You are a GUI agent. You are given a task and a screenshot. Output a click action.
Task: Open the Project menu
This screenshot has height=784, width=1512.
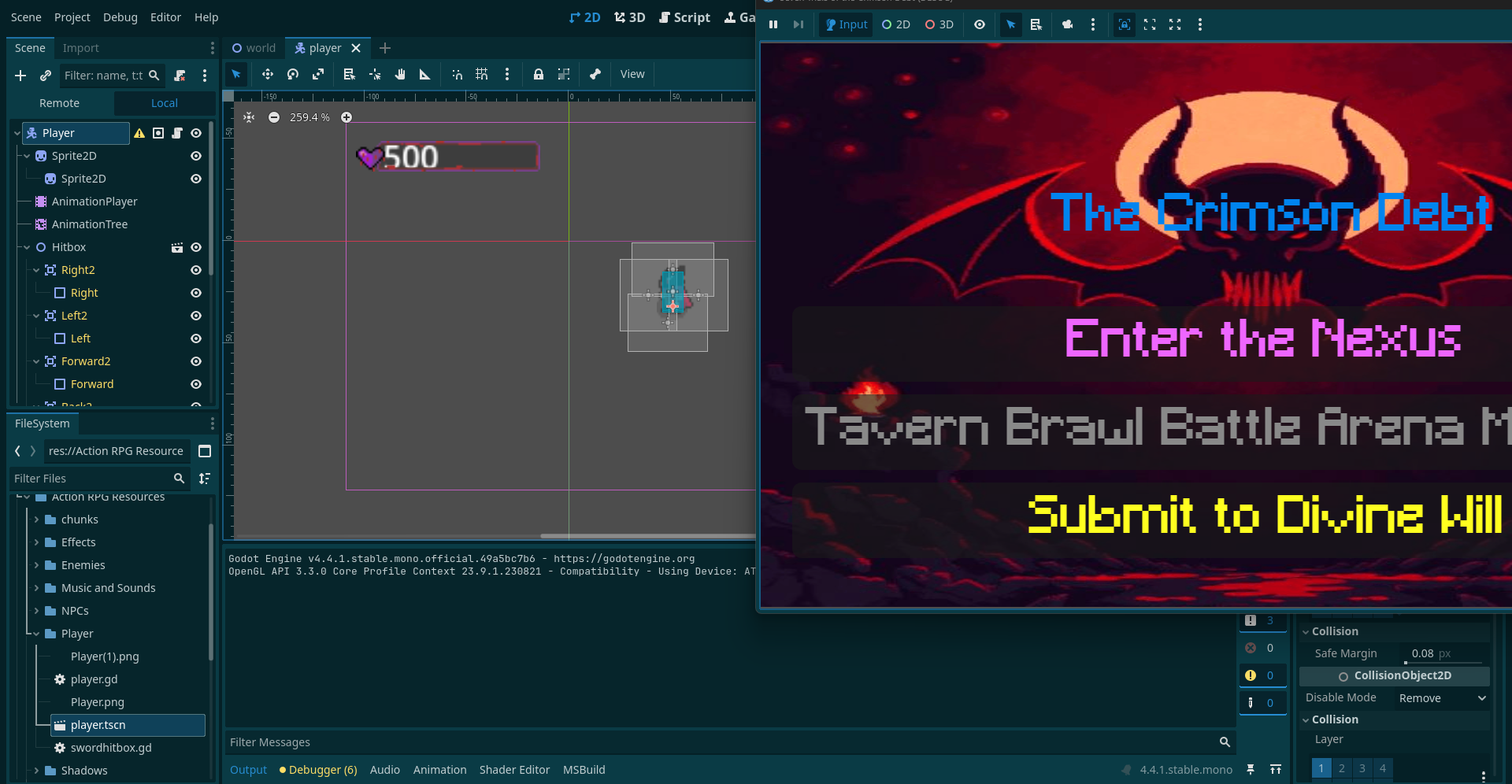tap(72, 17)
